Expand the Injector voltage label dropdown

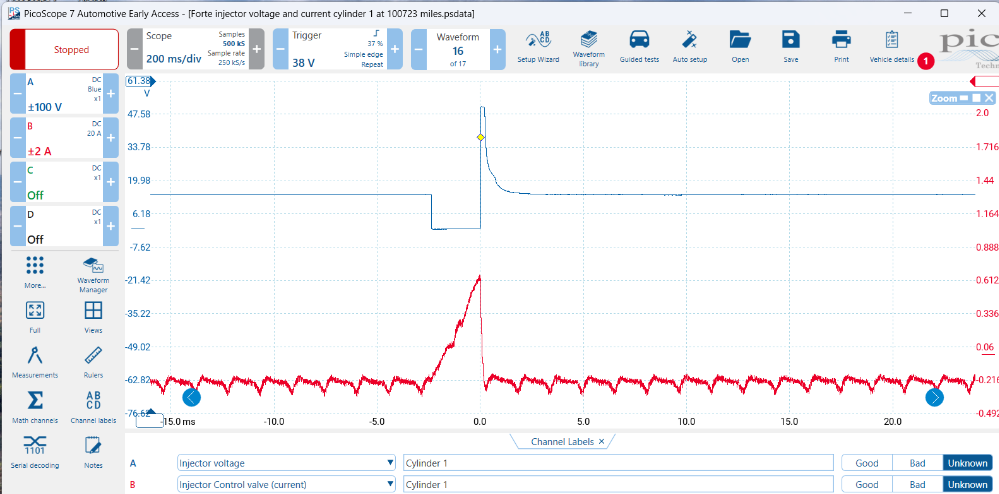coord(391,463)
